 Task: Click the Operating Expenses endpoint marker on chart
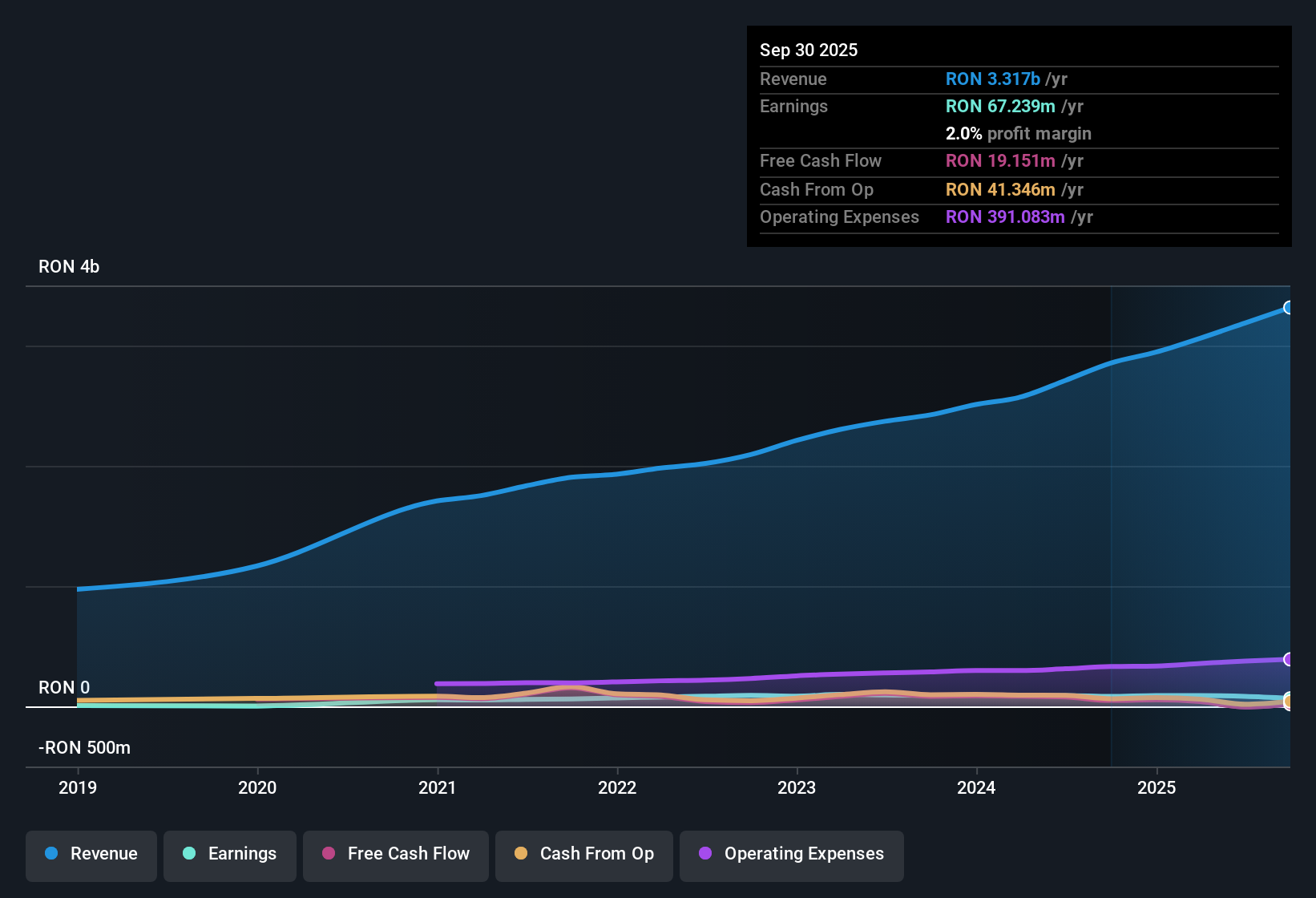pos(1289,660)
